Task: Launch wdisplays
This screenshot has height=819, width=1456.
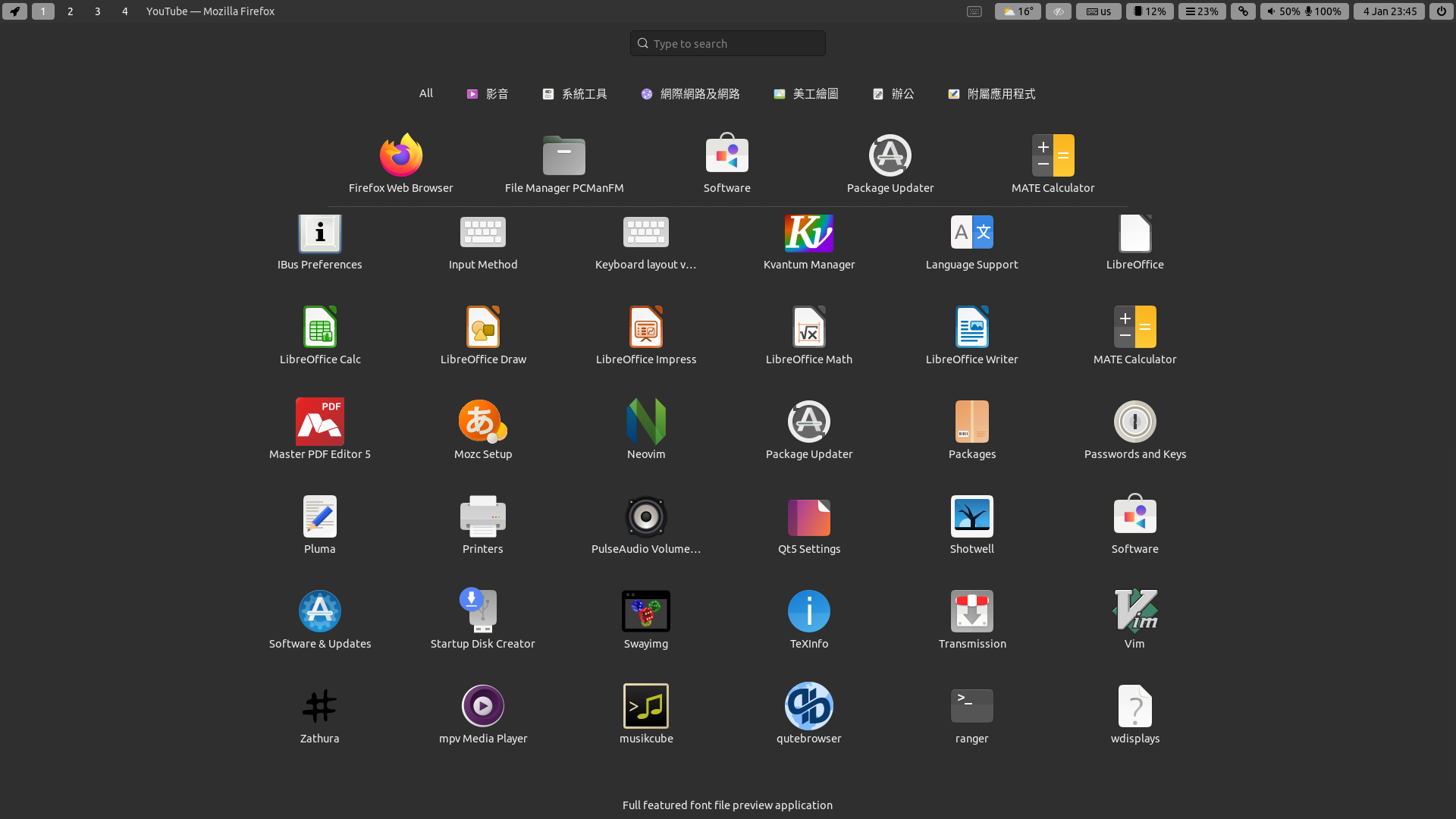Action: (1135, 714)
